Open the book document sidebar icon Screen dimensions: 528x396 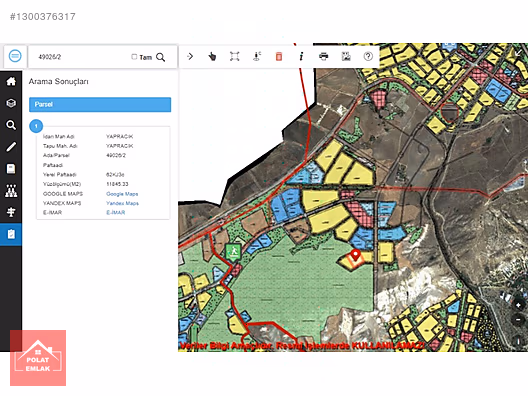(11, 169)
